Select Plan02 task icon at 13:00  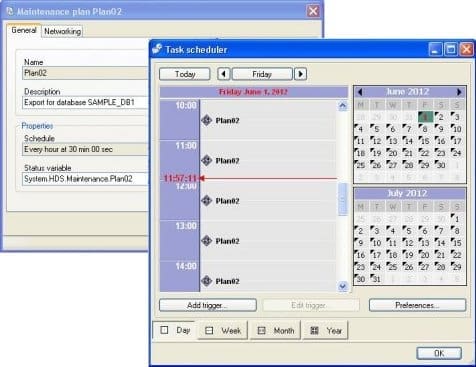207,241
